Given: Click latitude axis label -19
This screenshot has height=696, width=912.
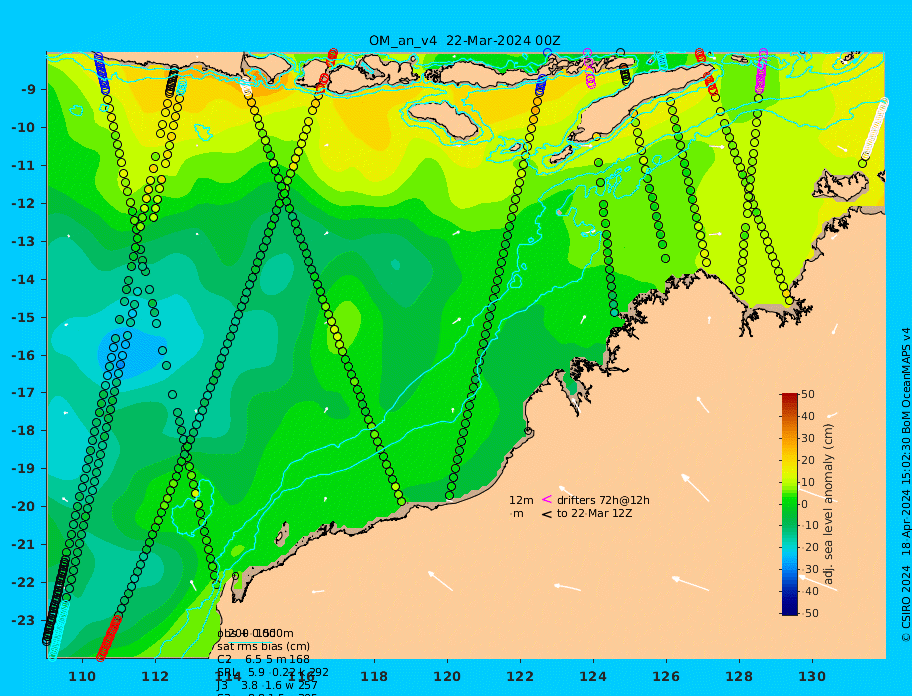Looking at the screenshot, I should (24, 468).
